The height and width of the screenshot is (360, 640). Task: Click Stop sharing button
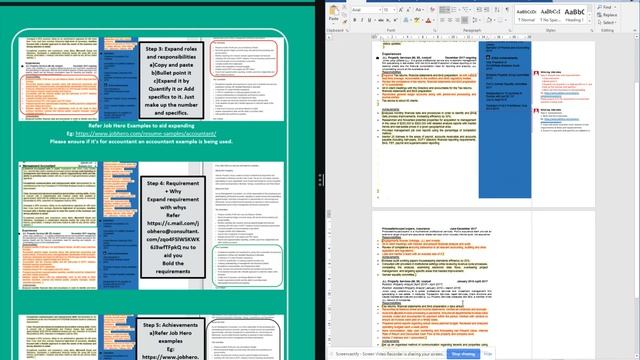463,354
